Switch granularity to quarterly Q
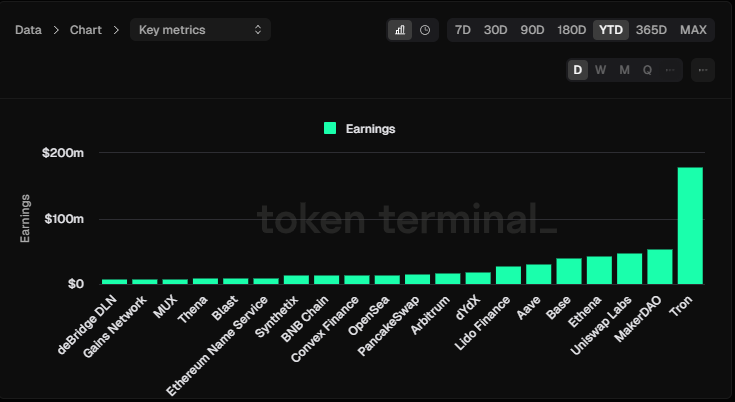735x402 pixels. 647,70
